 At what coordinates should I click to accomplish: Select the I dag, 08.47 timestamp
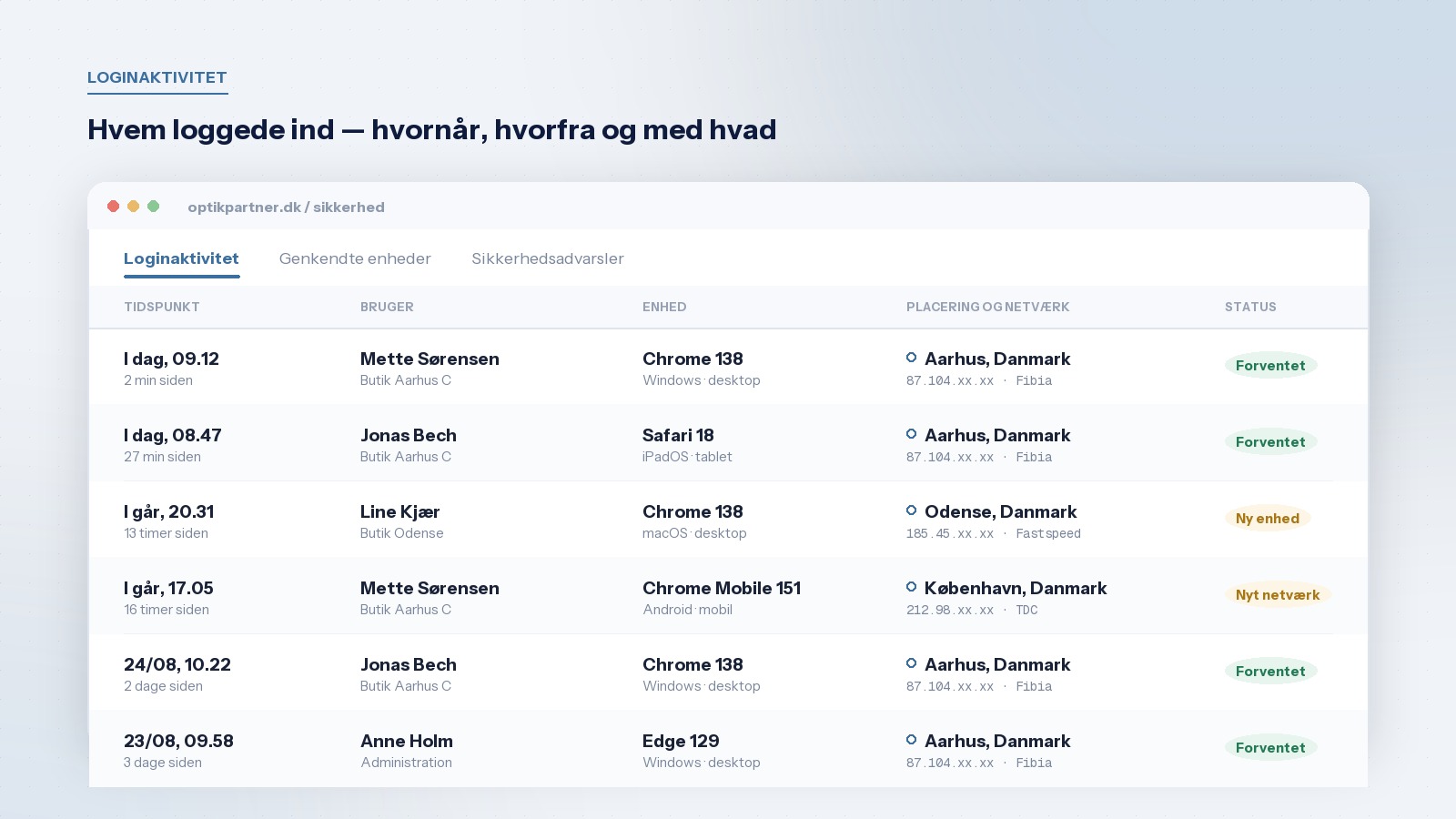coord(173,435)
